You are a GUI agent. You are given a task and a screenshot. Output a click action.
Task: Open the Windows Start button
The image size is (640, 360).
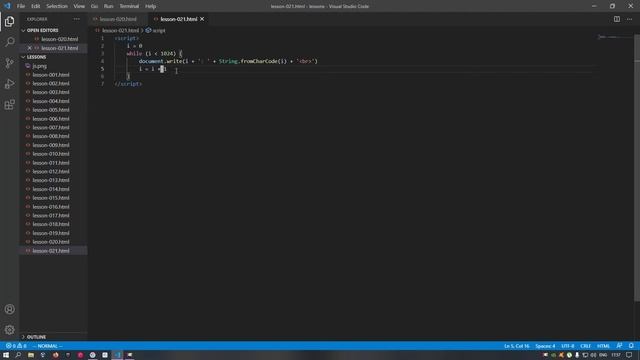pos(6,355)
